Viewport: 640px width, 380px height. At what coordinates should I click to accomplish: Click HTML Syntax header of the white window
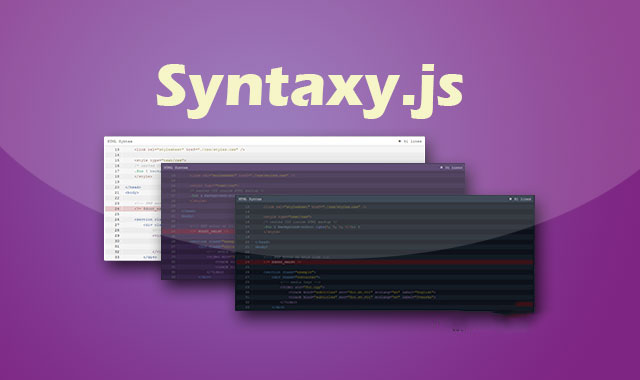point(120,141)
